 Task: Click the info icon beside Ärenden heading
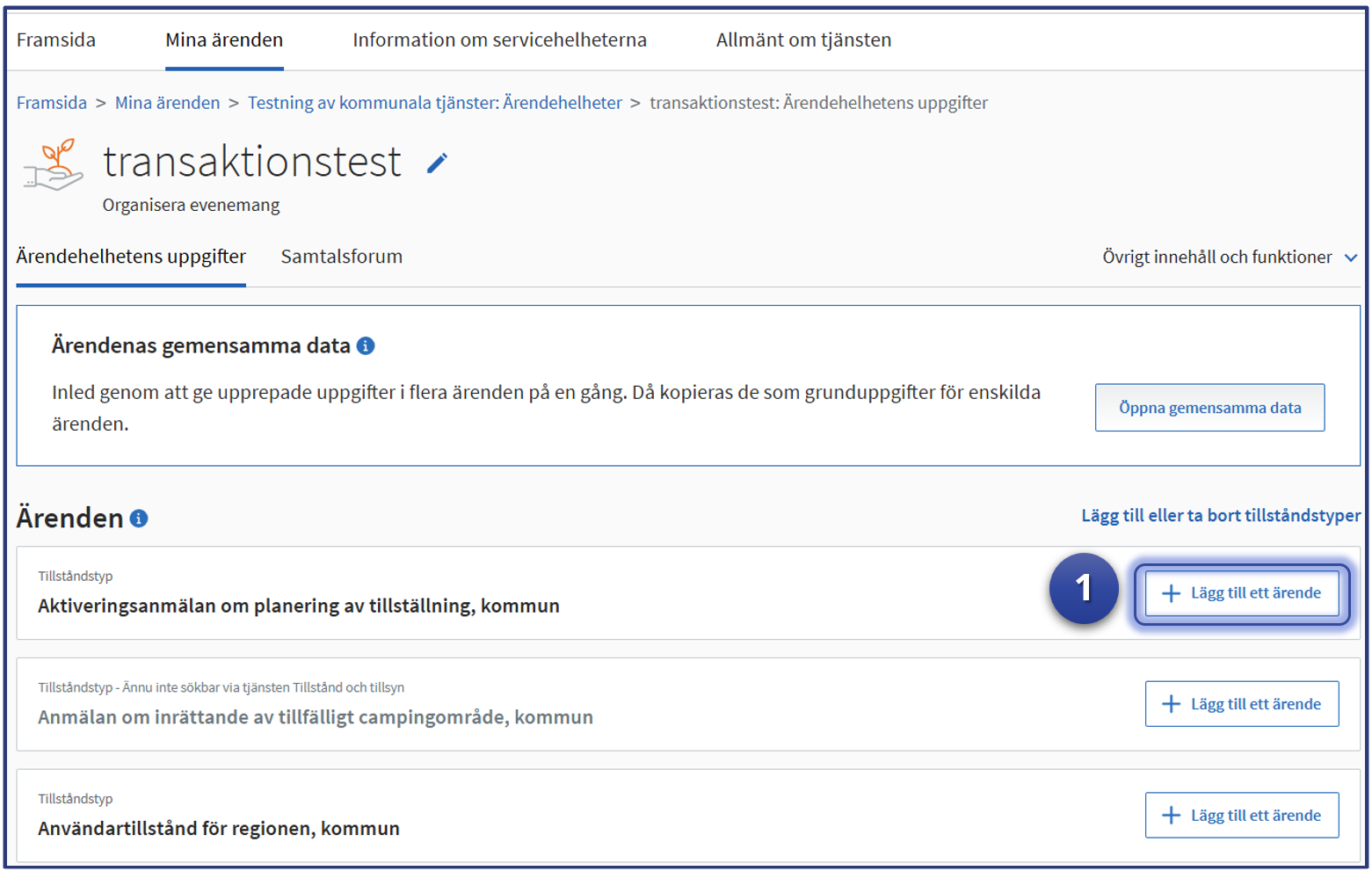139,519
